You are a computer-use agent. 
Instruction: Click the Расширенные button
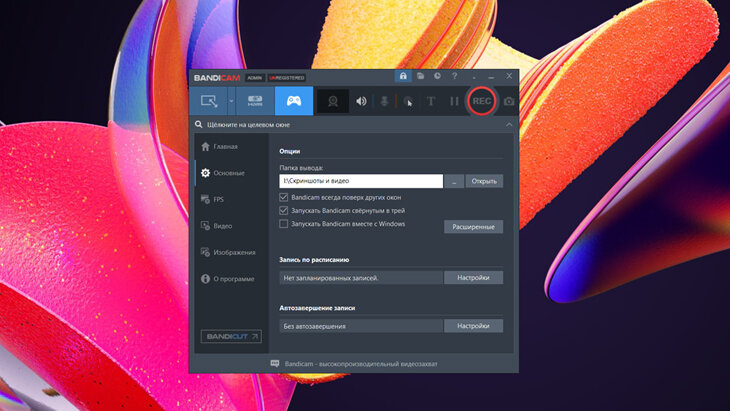point(473,227)
